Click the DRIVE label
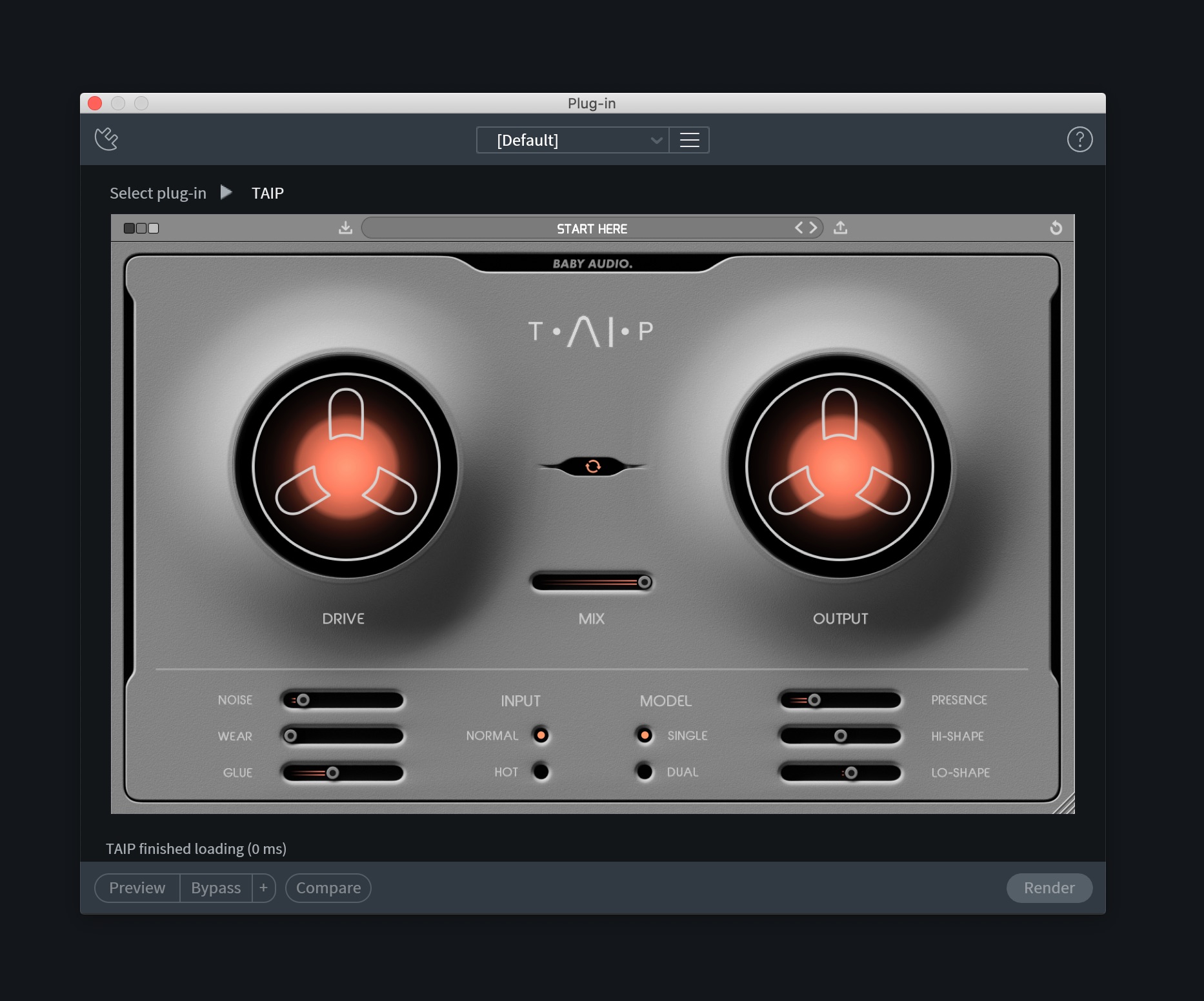The width and height of the screenshot is (1204, 1001). click(343, 619)
